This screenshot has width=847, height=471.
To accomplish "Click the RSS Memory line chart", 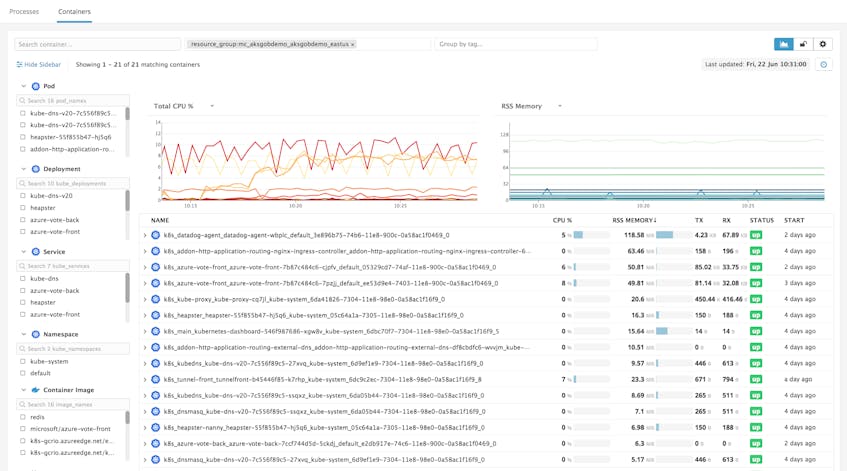I will click(666, 162).
